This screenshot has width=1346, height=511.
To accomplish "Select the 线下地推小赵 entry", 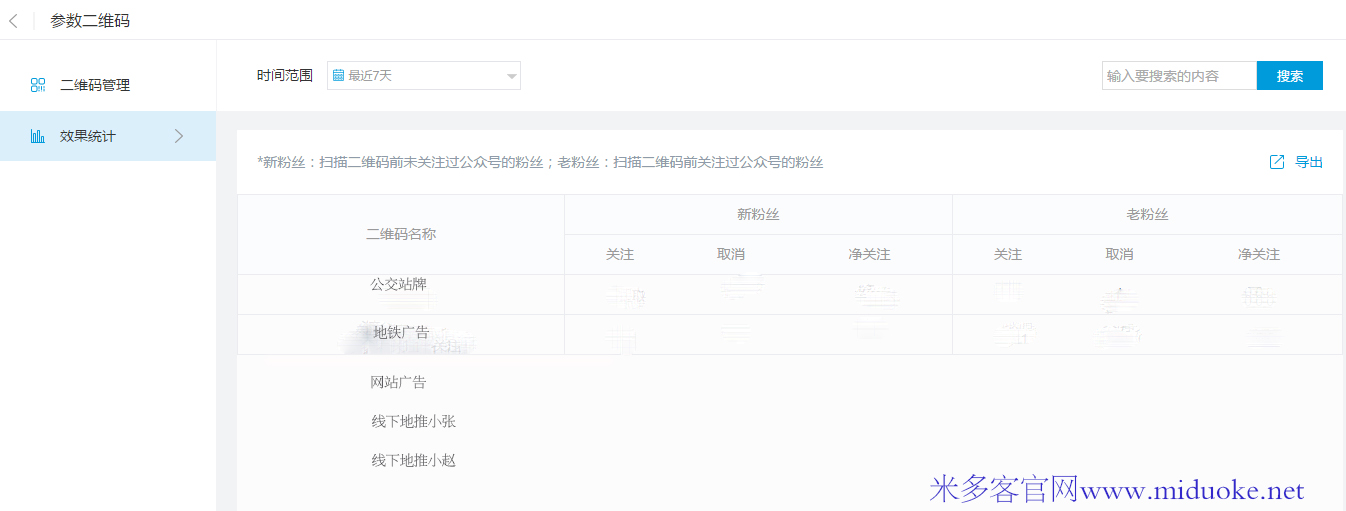I will [x=413, y=460].
